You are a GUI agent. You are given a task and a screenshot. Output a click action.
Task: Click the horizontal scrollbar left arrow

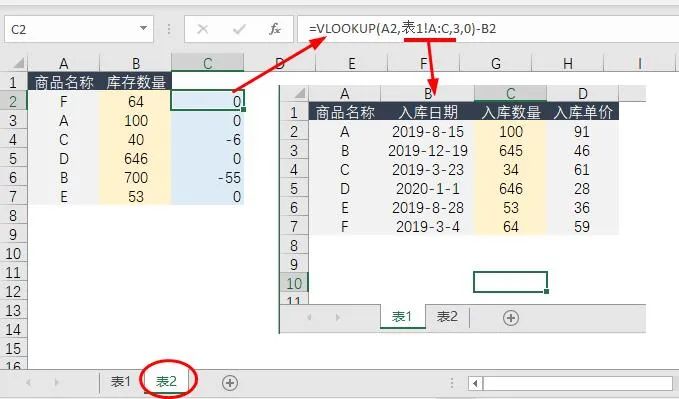pos(475,383)
